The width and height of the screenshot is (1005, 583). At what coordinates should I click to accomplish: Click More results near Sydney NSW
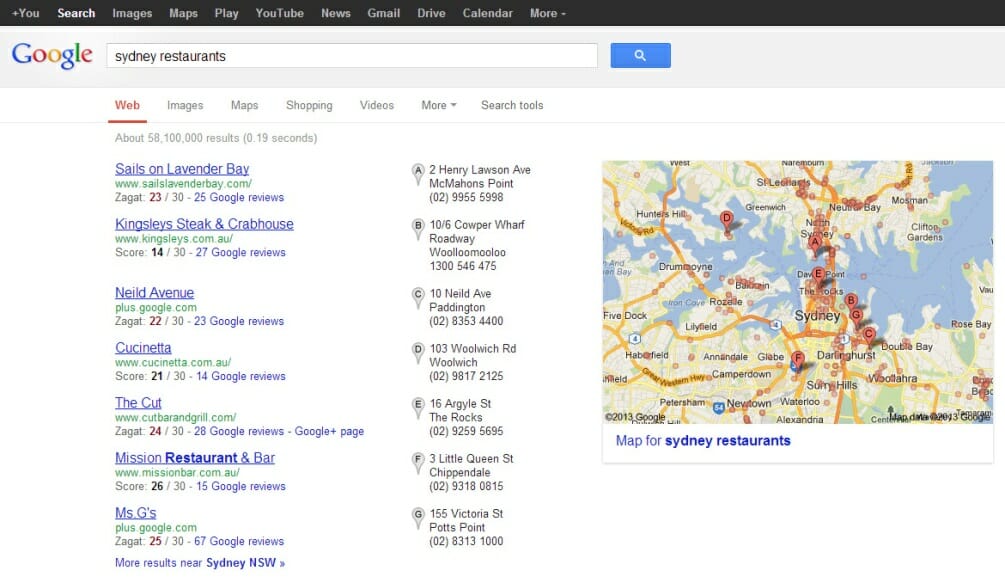pyautogui.click(x=200, y=562)
